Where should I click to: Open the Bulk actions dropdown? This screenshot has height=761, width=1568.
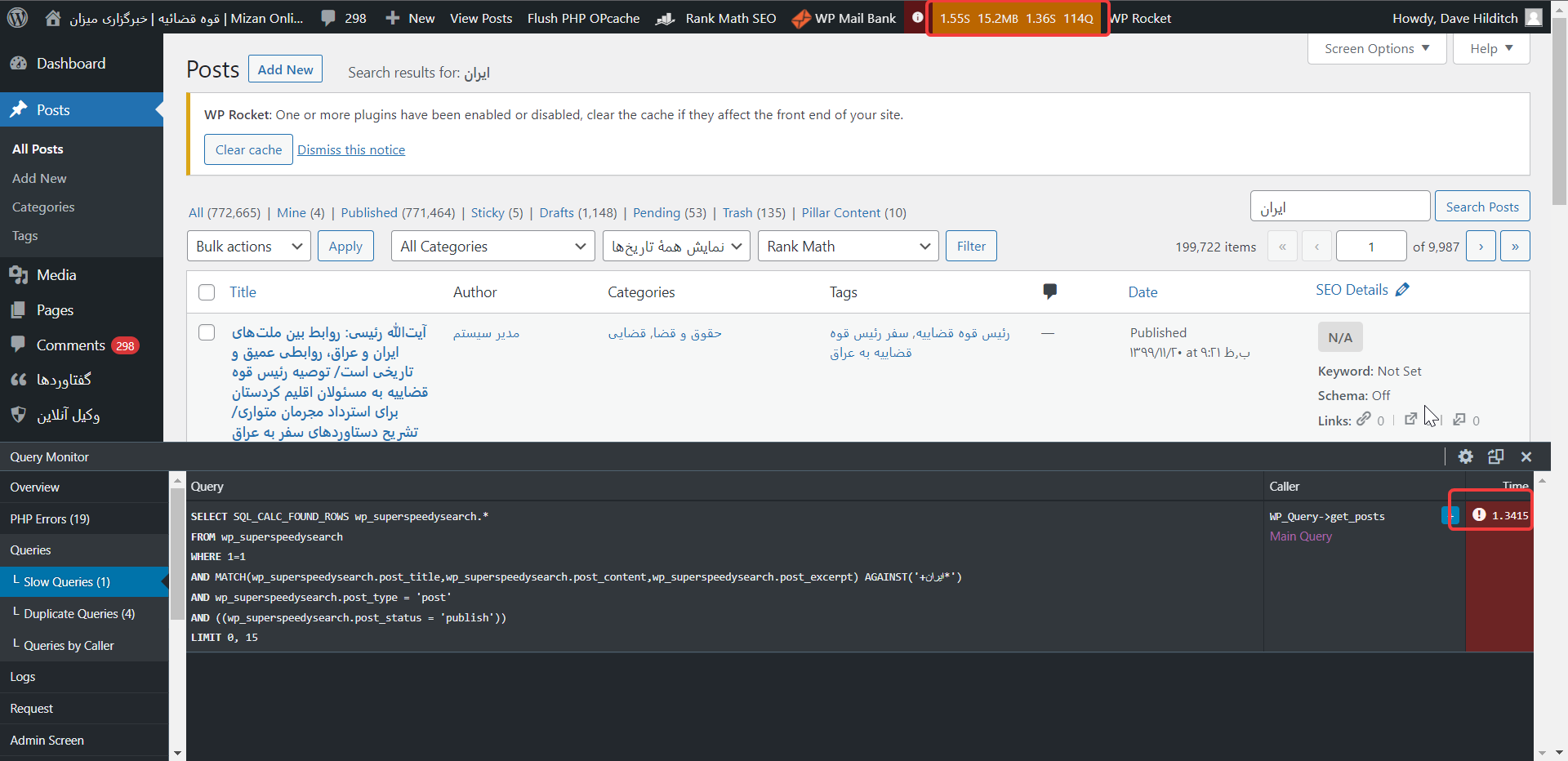(x=249, y=246)
